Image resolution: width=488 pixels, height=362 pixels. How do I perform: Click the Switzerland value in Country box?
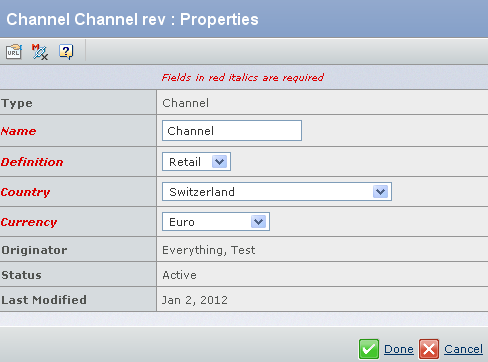click(x=202, y=192)
